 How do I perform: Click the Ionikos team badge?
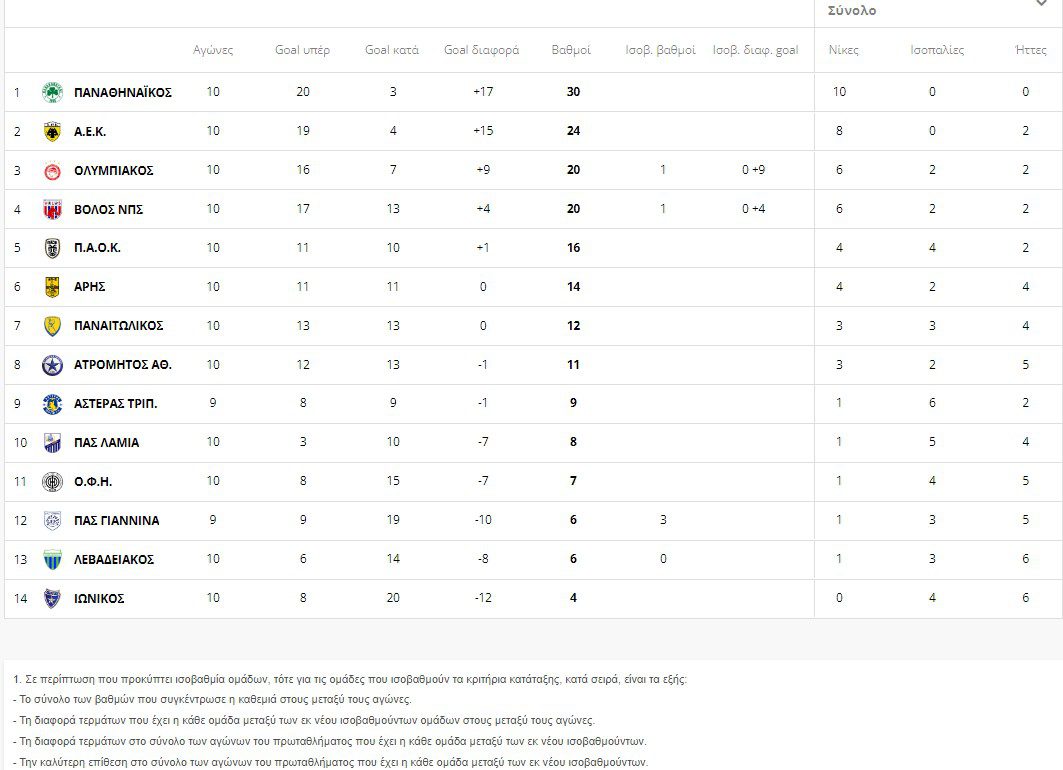pyautogui.click(x=52, y=599)
